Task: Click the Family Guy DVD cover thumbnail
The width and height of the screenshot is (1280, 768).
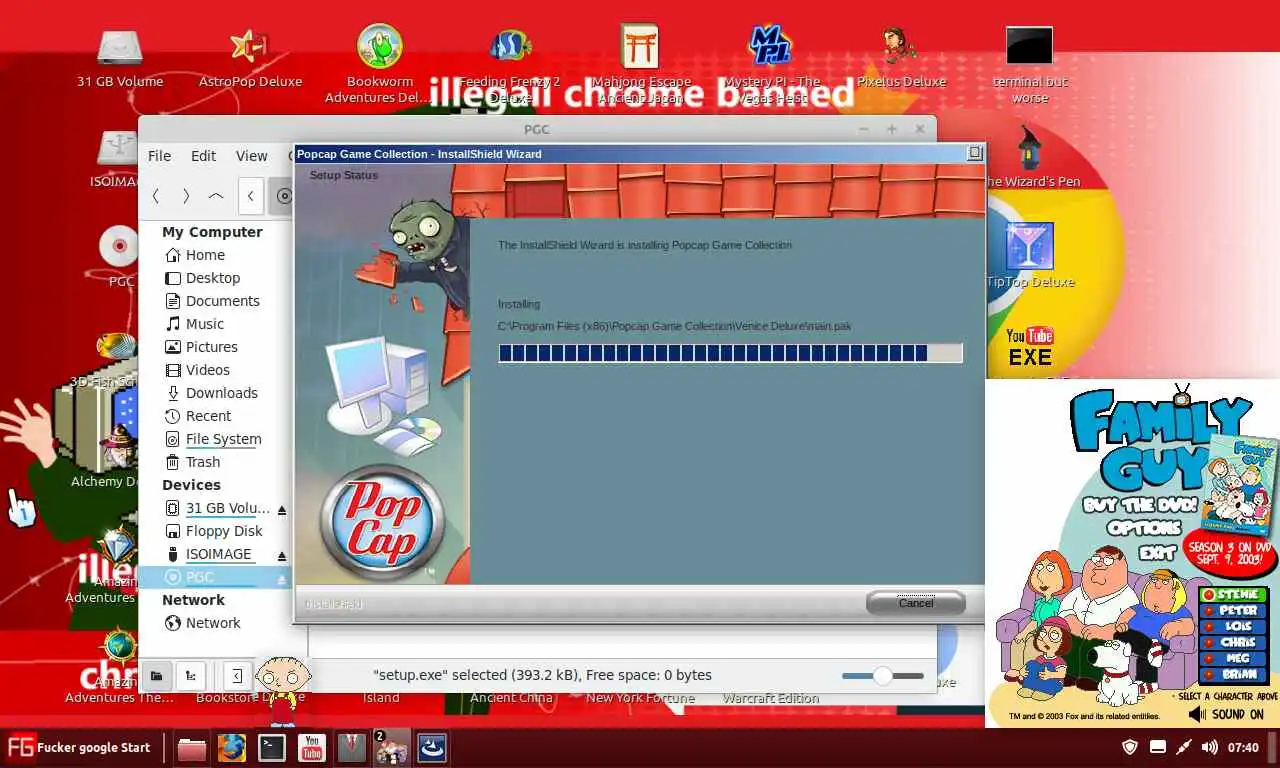Action: pos(1238,483)
